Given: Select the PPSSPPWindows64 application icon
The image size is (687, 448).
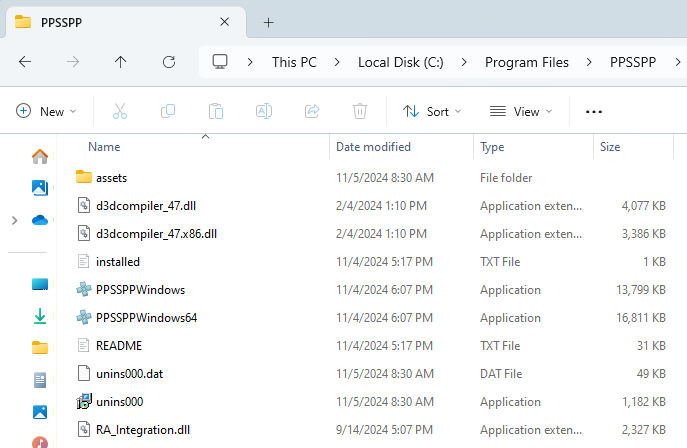Looking at the screenshot, I should (84, 317).
